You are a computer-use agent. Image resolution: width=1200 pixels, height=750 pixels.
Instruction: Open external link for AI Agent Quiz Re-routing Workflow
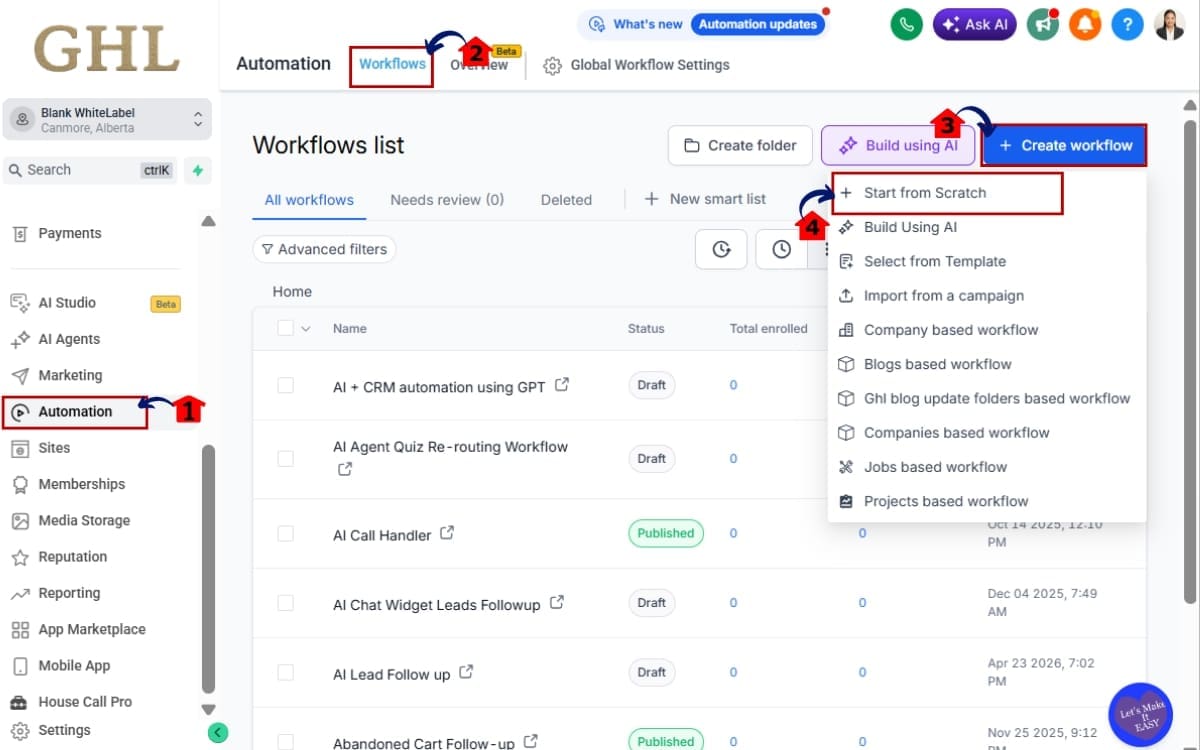(x=345, y=468)
